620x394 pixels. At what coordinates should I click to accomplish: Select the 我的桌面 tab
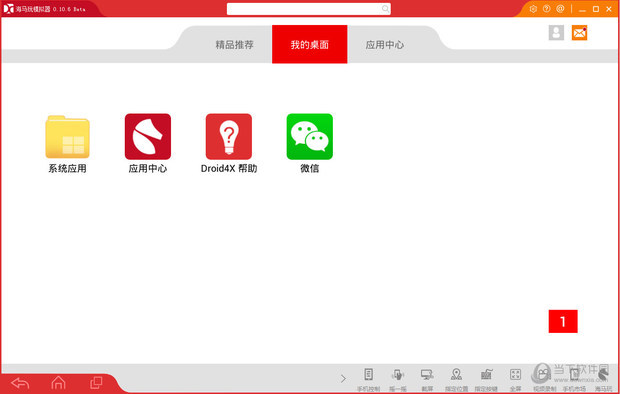pos(310,44)
